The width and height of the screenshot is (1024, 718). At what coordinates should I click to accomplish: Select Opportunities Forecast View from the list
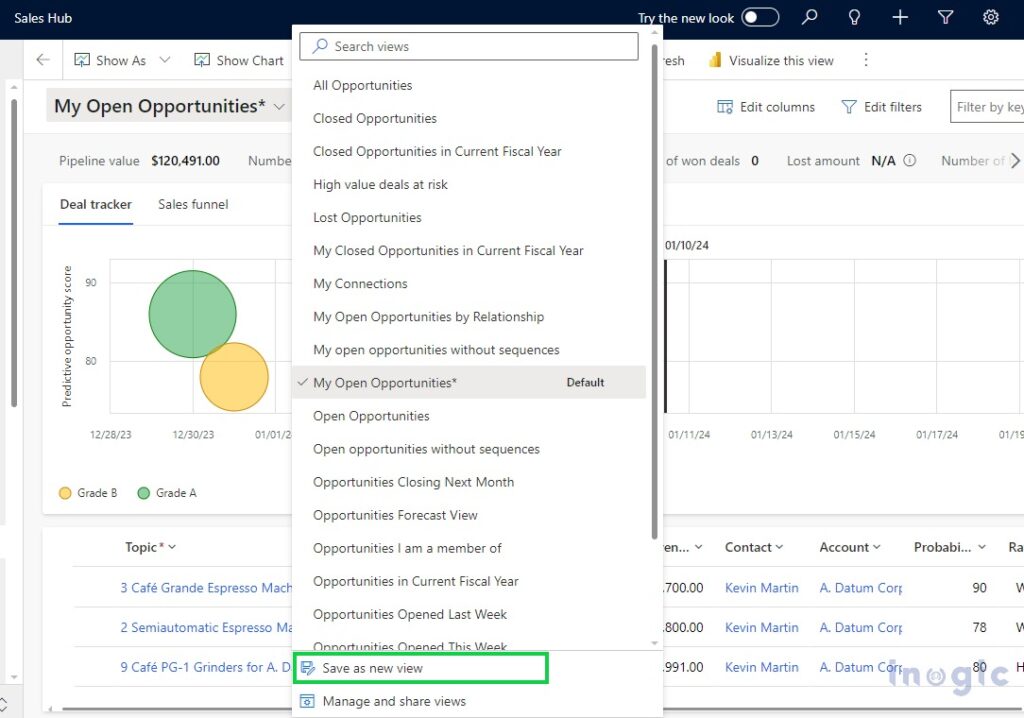[414, 514]
